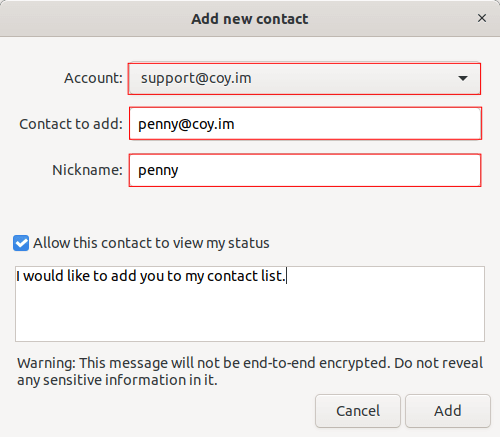Cancel adding the new contact
500x437 pixels.
(358, 411)
